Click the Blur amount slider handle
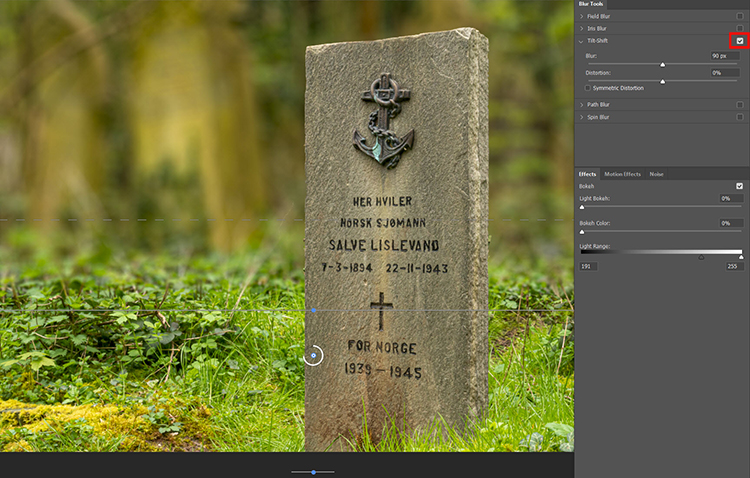This screenshot has height=478, width=750. (x=662, y=64)
